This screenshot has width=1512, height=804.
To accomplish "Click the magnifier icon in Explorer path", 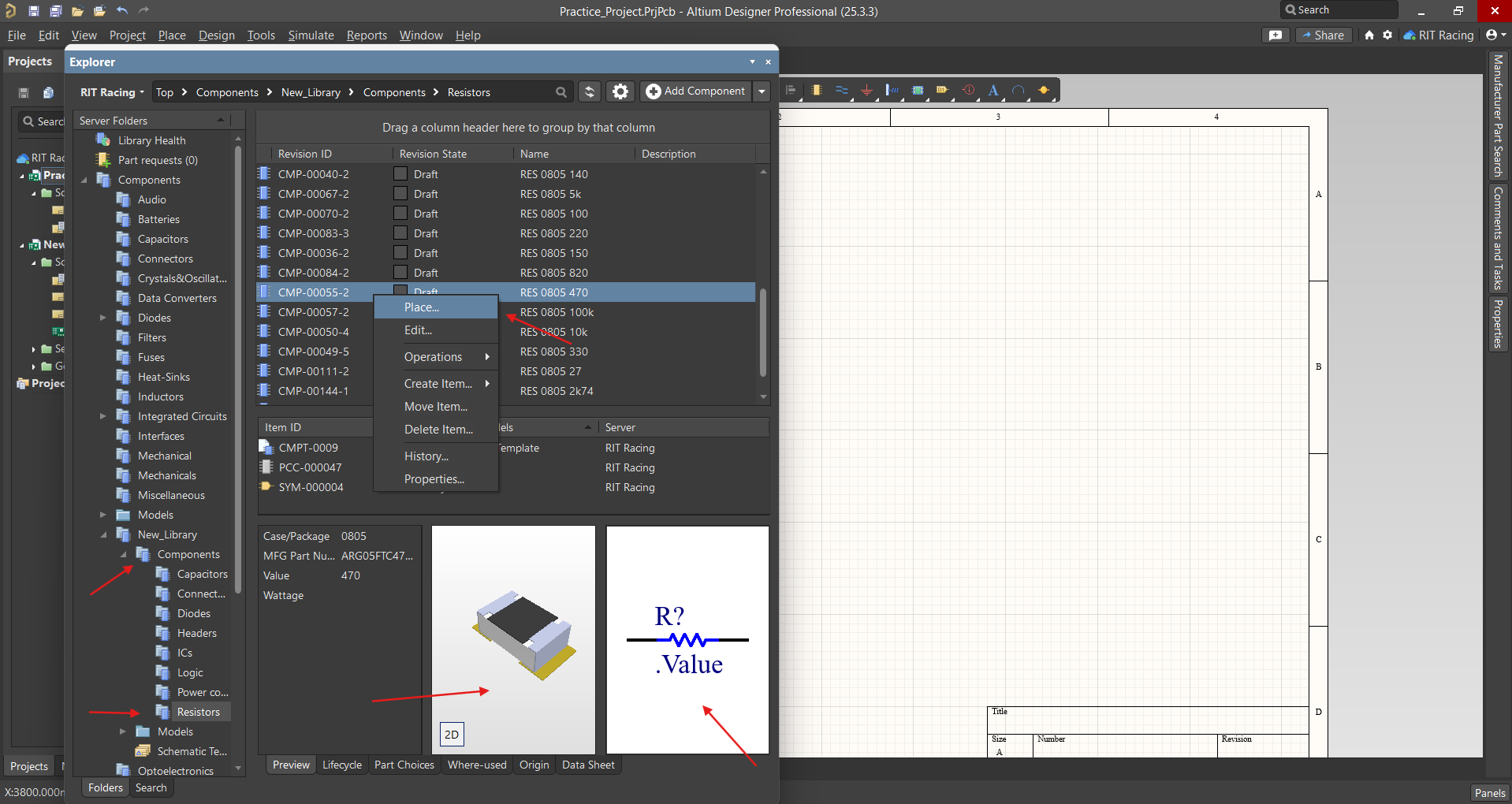I will coord(561,92).
